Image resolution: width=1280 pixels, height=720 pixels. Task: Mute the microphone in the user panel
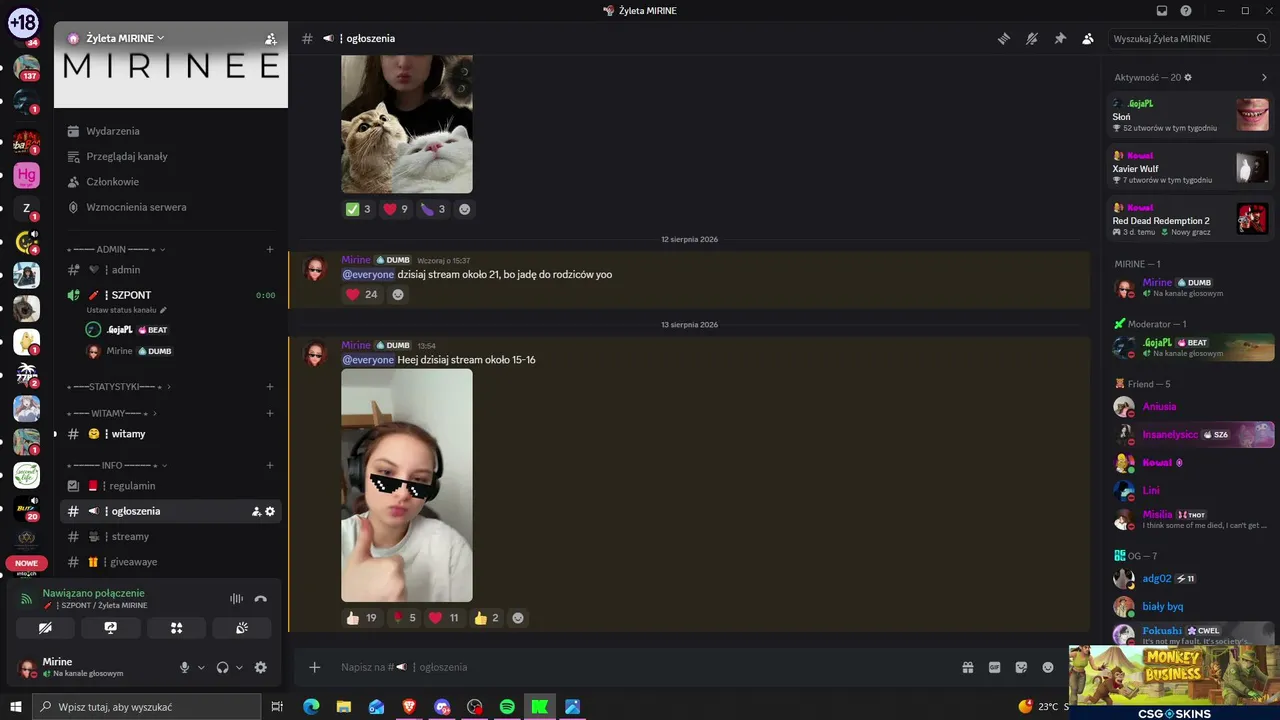click(184, 667)
